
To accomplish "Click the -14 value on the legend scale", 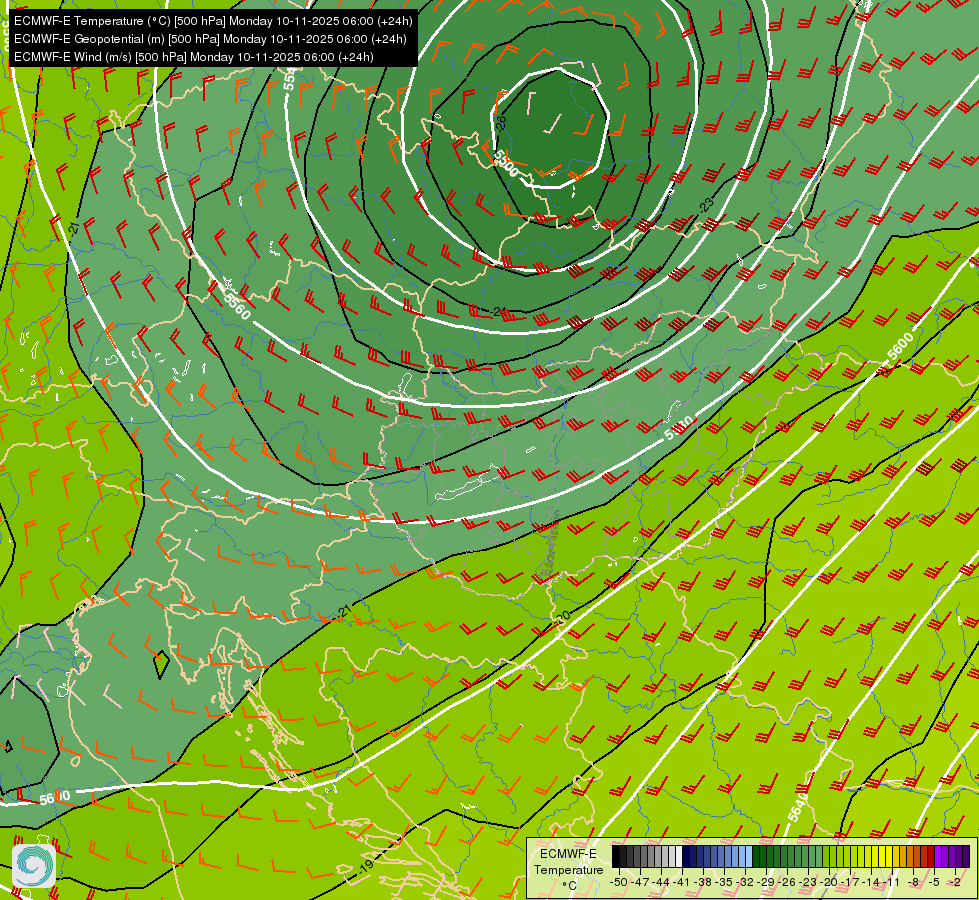I will pyautogui.click(x=871, y=882).
